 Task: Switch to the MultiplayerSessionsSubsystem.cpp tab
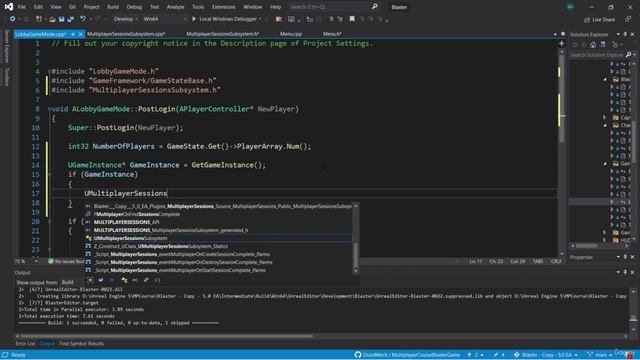click(x=126, y=34)
